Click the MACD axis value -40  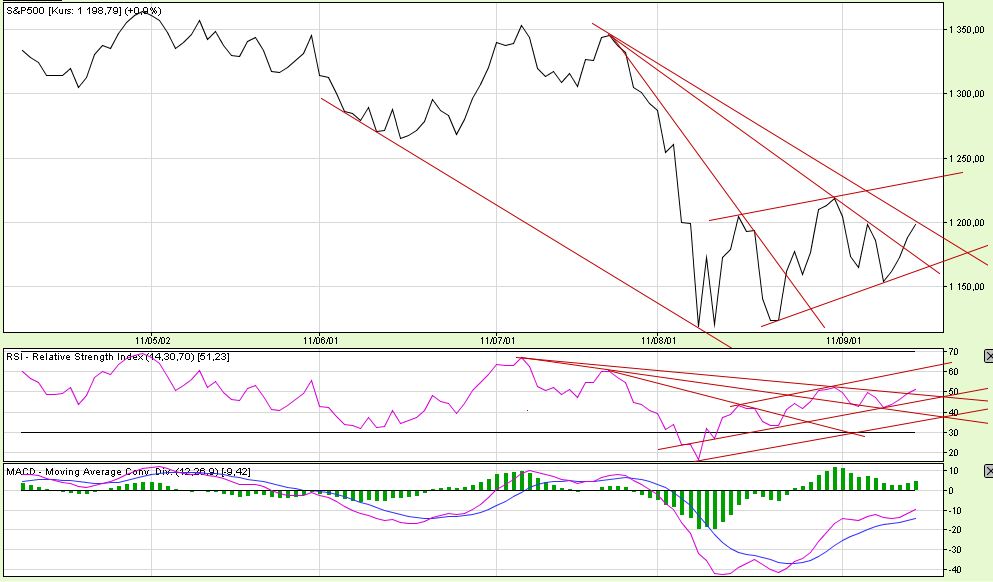pyautogui.click(x=956, y=569)
